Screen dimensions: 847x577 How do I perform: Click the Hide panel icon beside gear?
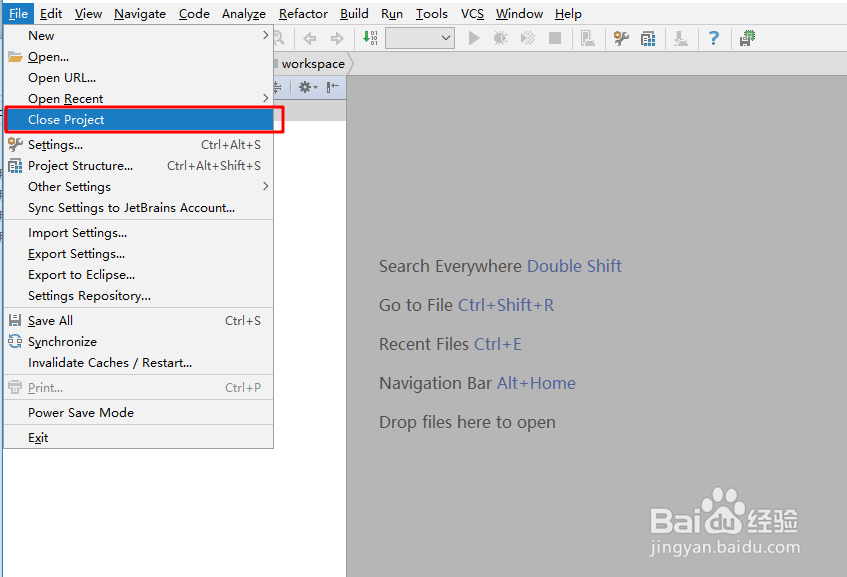(333, 87)
